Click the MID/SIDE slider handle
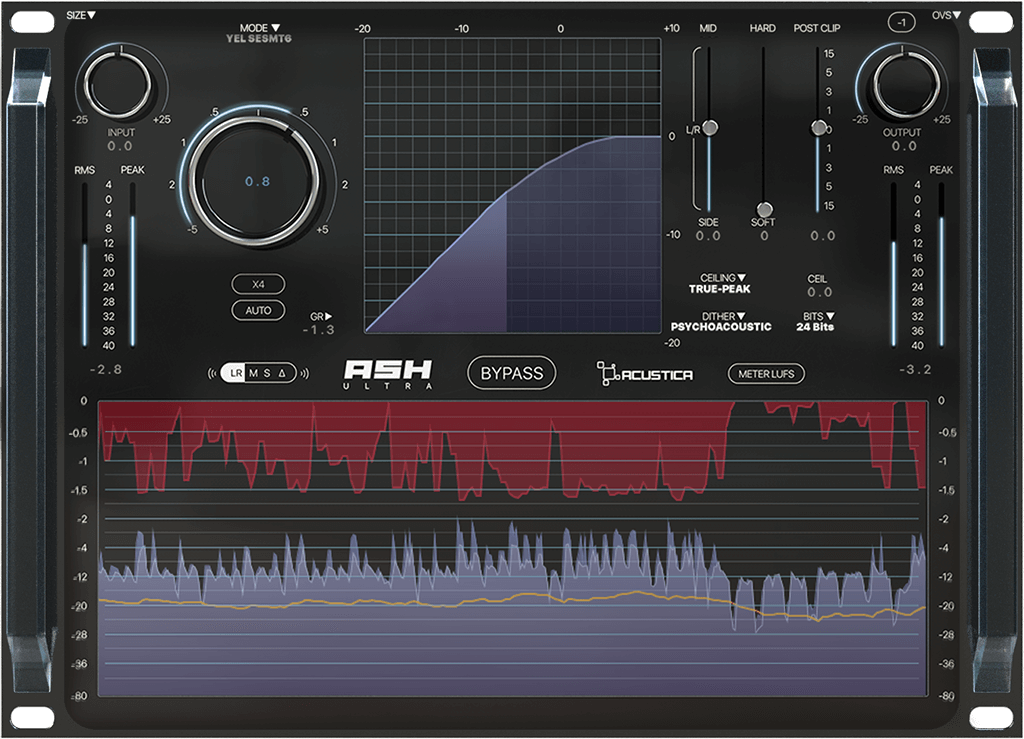This screenshot has width=1024, height=739. click(x=710, y=127)
